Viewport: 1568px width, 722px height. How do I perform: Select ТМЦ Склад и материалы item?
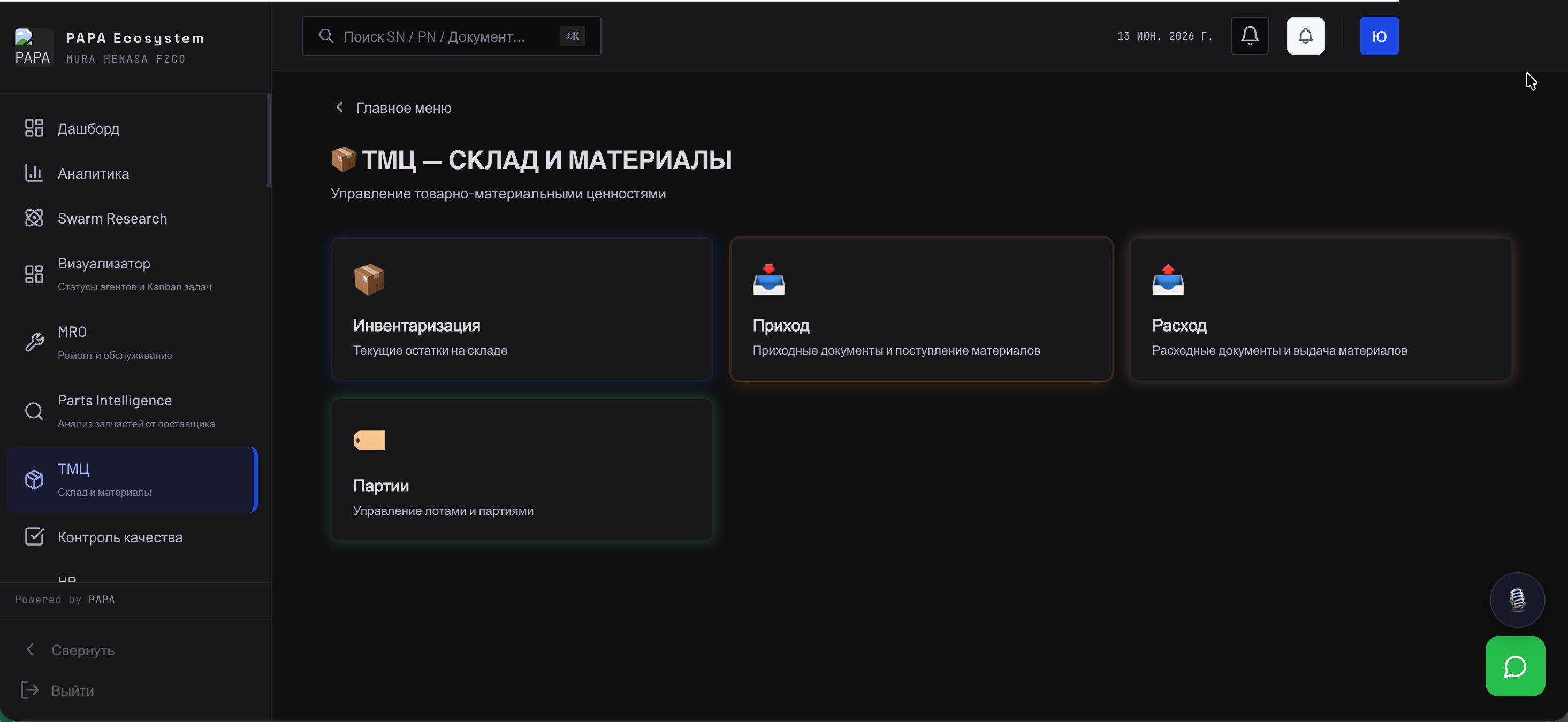[132, 479]
